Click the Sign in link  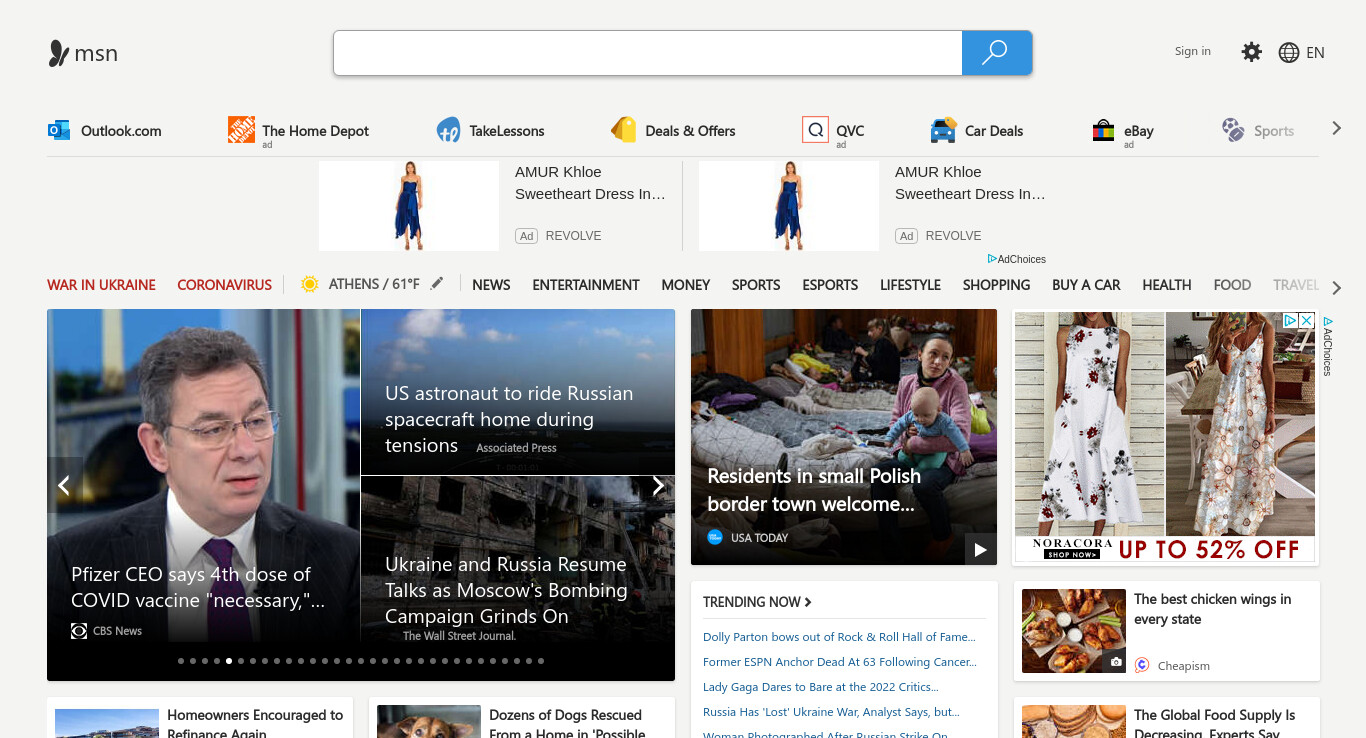click(1193, 51)
